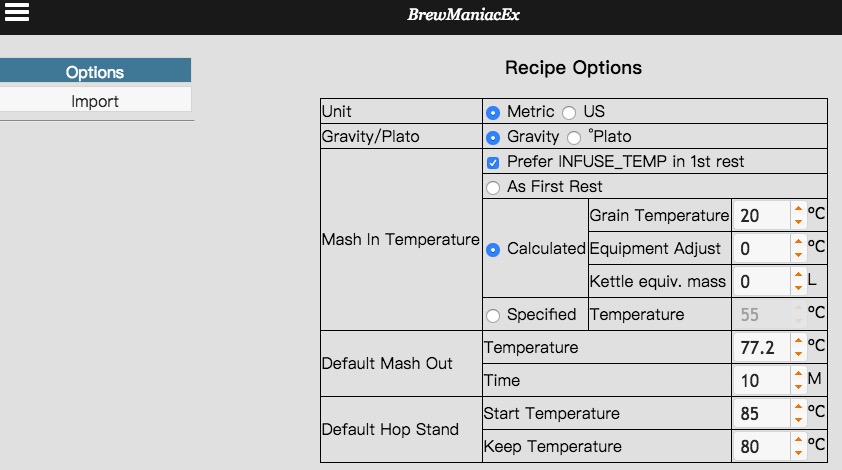Focus the Grain Temperature input field
The image size is (842, 470).
(x=761, y=215)
